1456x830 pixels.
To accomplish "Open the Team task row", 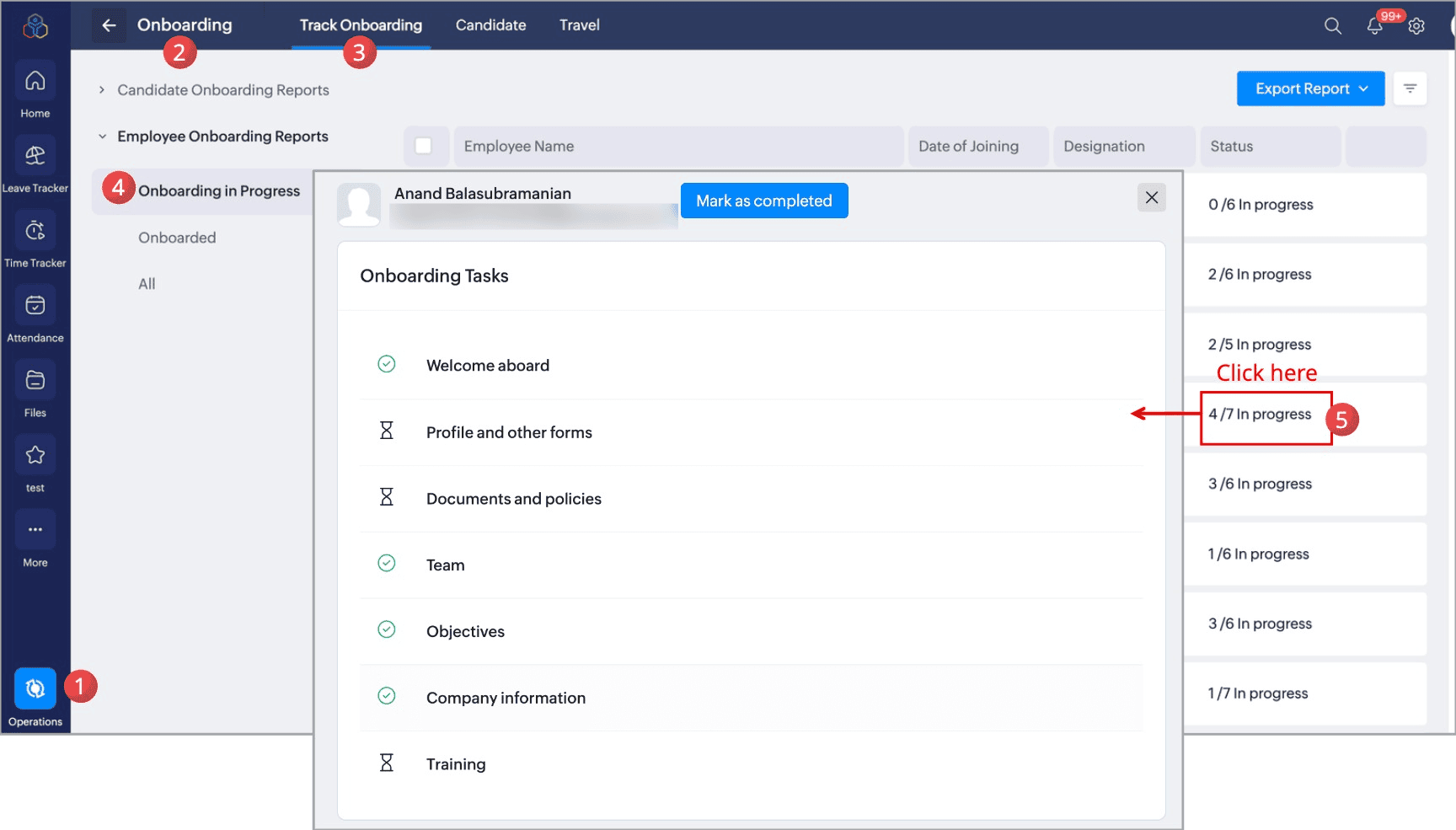I will pyautogui.click(x=751, y=565).
